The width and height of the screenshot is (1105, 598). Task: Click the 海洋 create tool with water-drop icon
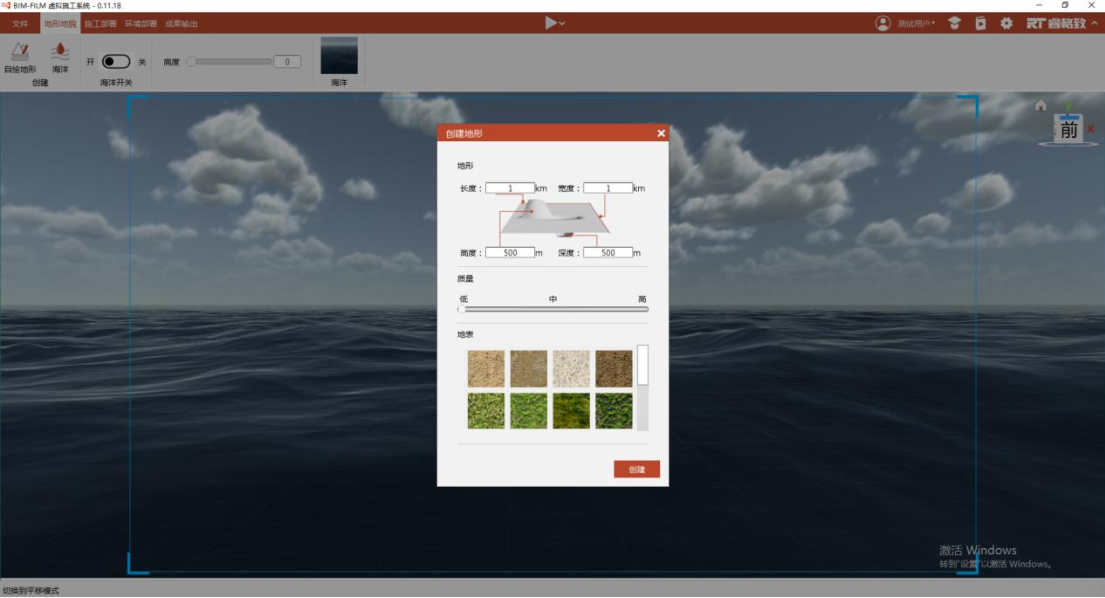tap(60, 57)
